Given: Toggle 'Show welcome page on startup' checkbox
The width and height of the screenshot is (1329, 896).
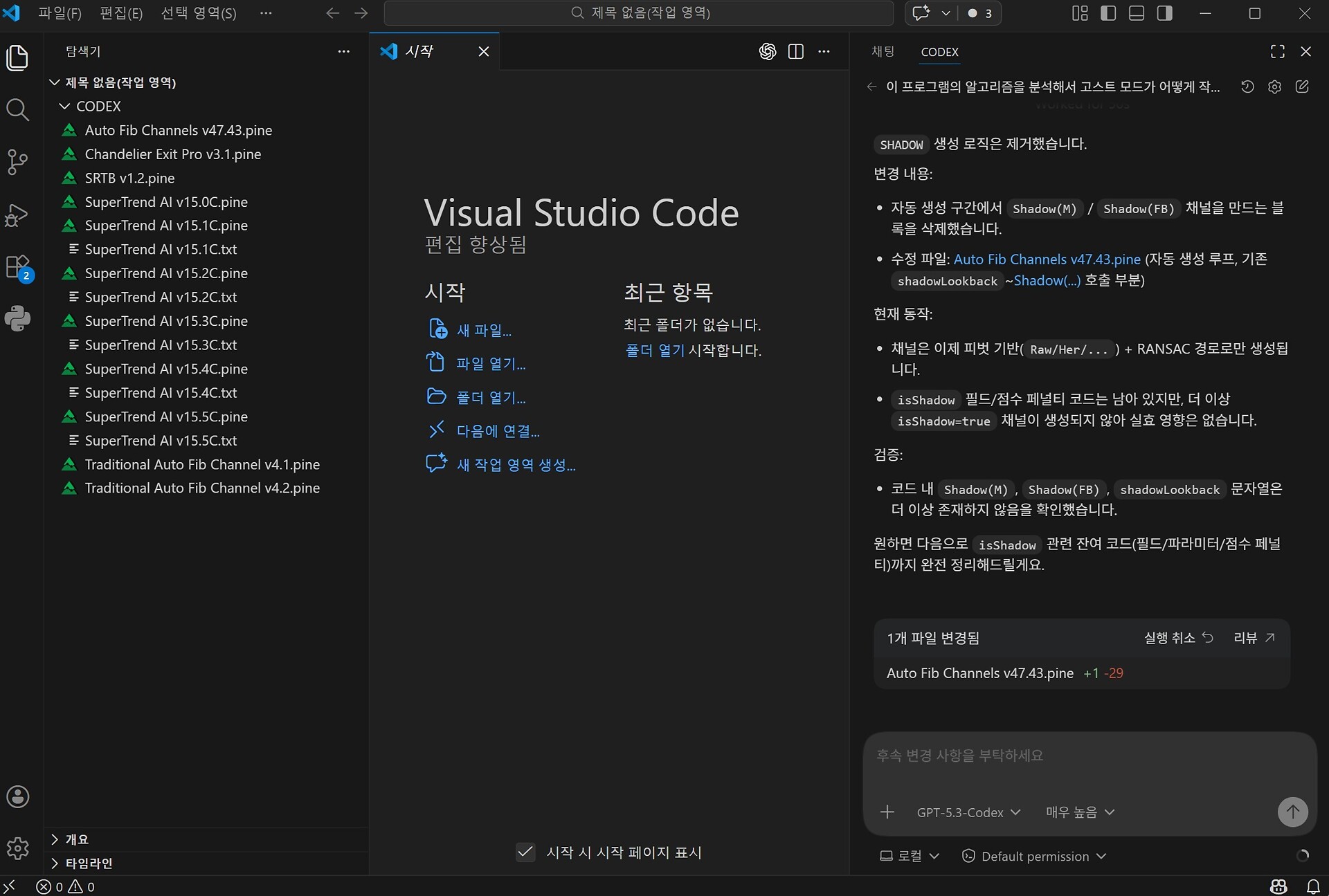Looking at the screenshot, I should coord(525,852).
